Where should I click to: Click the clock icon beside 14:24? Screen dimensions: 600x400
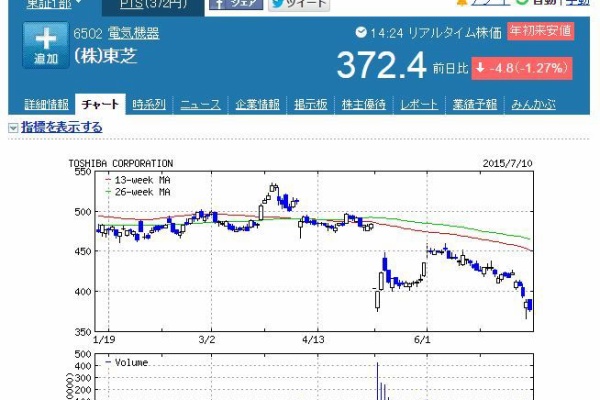361,33
